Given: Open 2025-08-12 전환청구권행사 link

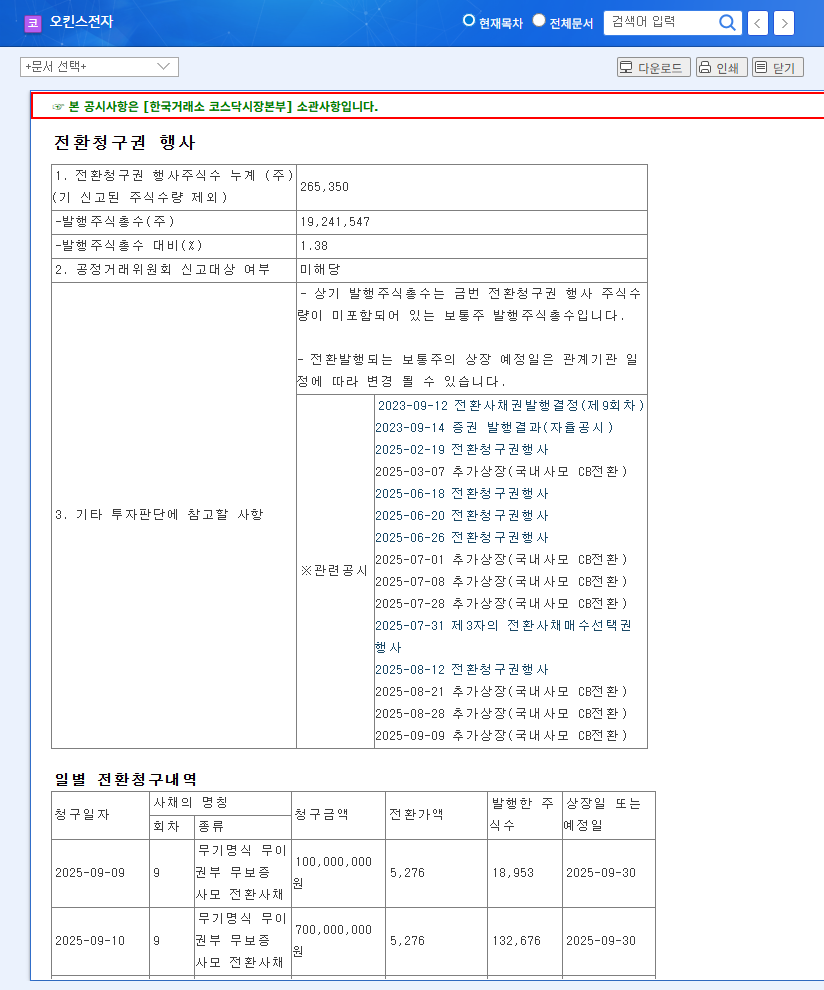Looking at the screenshot, I should pyautogui.click(x=462, y=670).
